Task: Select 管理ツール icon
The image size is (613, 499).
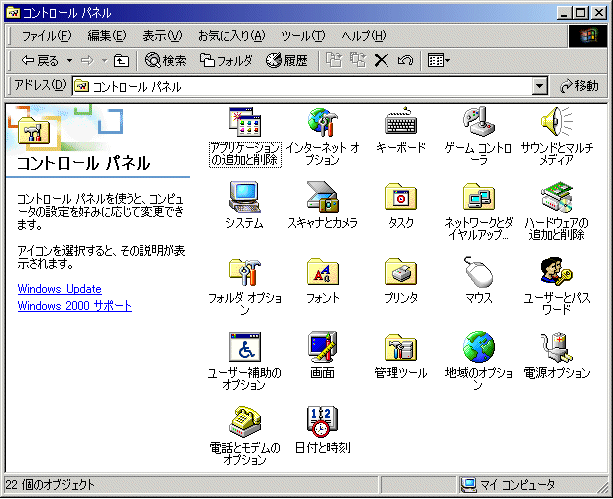Action: coord(401,347)
